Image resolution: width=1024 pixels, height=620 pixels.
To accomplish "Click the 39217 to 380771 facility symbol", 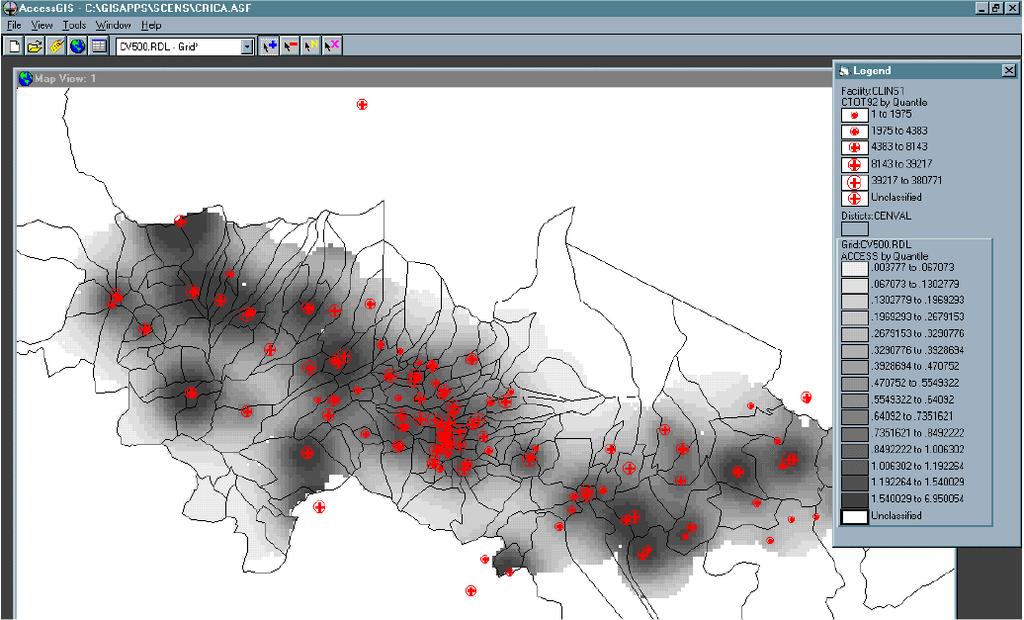I will (854, 182).
